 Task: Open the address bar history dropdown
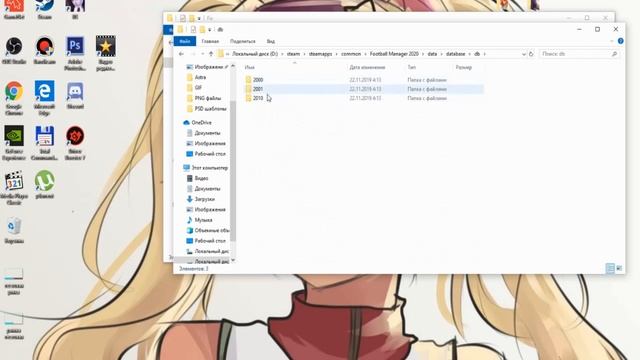point(524,54)
